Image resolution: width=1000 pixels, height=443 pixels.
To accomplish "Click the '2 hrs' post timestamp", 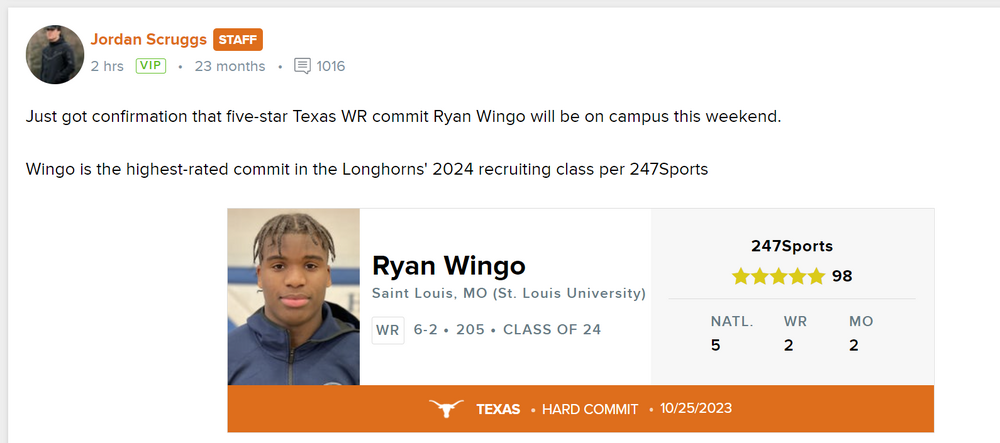I will click(107, 66).
